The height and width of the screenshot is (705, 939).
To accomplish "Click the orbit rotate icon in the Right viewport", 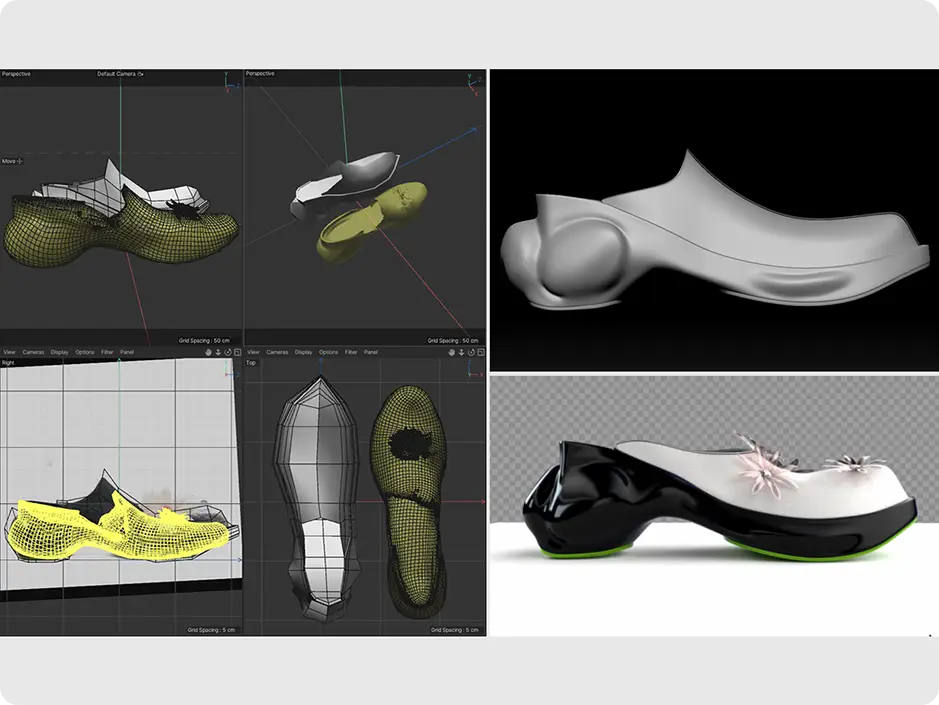I will coord(228,352).
